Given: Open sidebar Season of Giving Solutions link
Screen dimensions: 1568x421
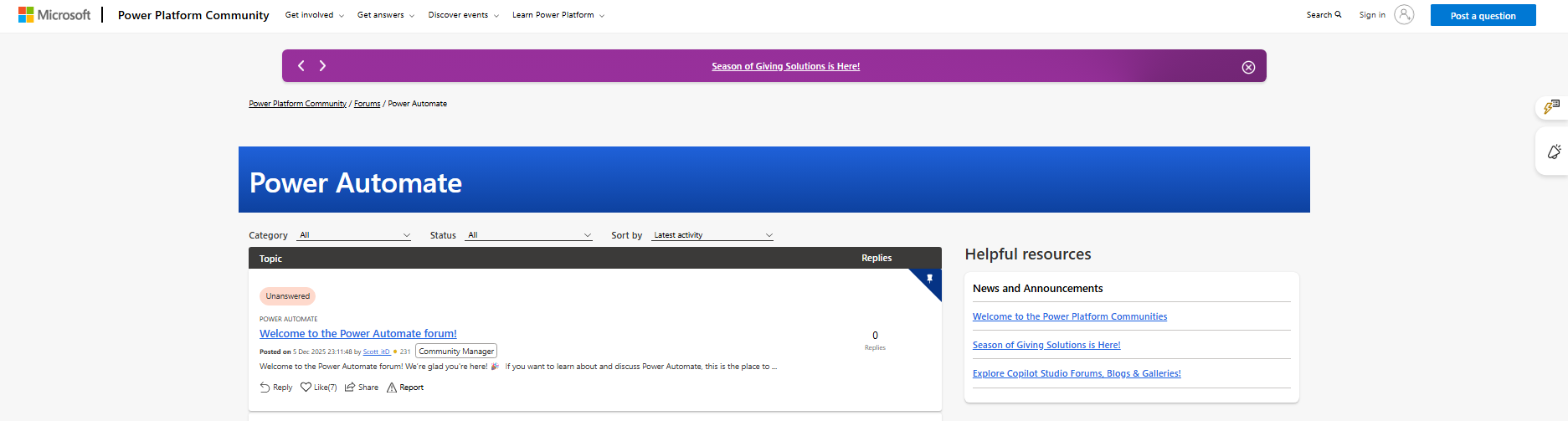Looking at the screenshot, I should pyautogui.click(x=1046, y=345).
